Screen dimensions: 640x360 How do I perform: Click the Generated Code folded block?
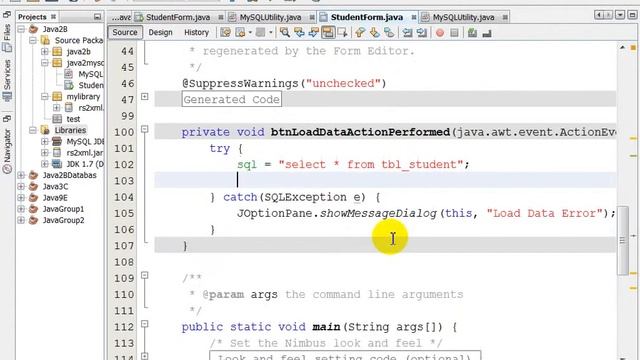tap(232, 99)
